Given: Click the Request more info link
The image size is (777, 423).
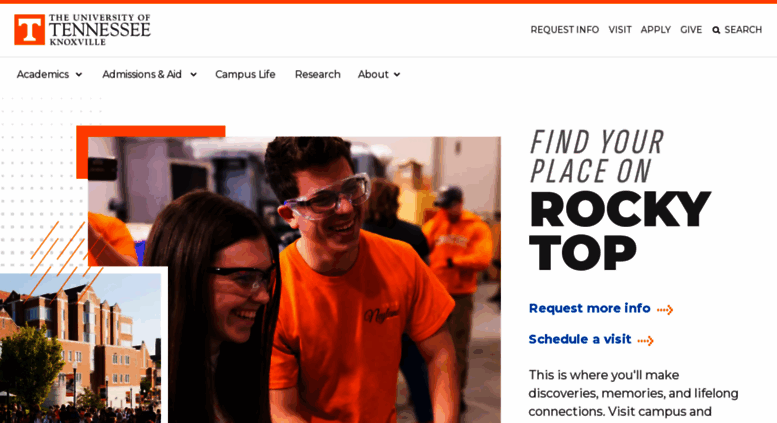Looking at the screenshot, I should [x=589, y=308].
